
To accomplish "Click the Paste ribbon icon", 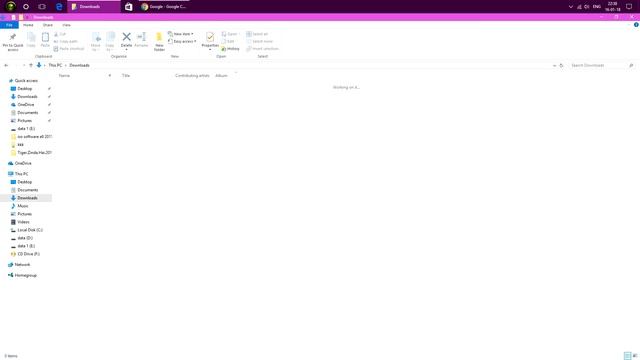I will pyautogui.click(x=45, y=38).
